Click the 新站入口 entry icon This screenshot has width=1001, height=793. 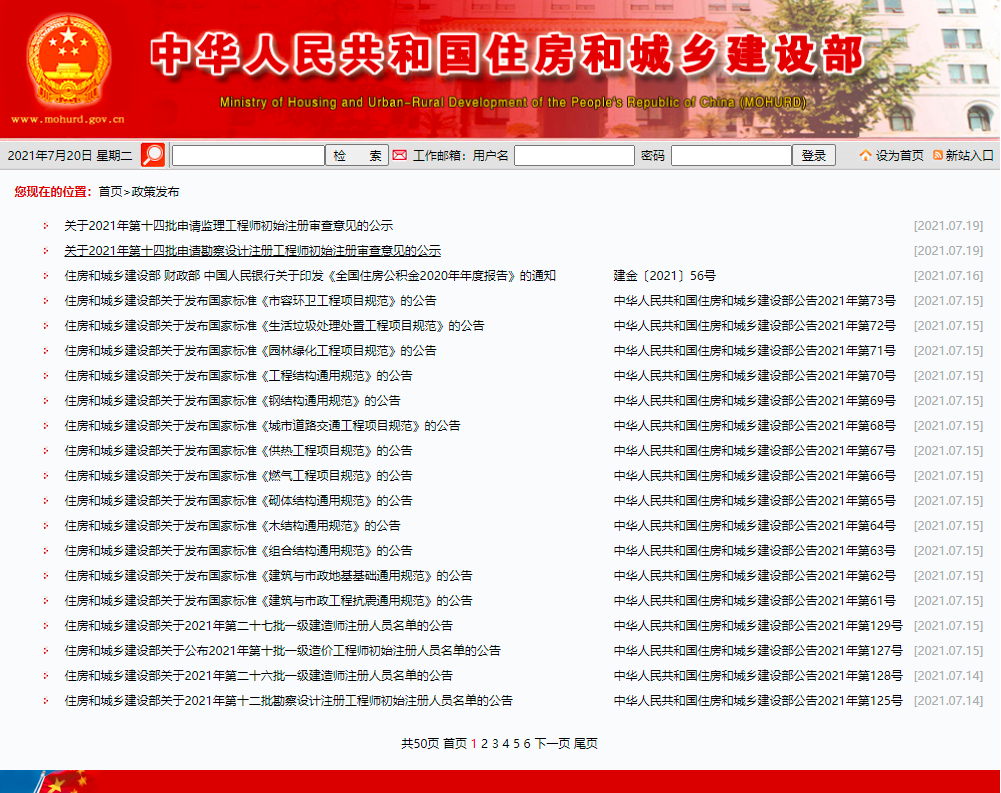click(x=938, y=156)
